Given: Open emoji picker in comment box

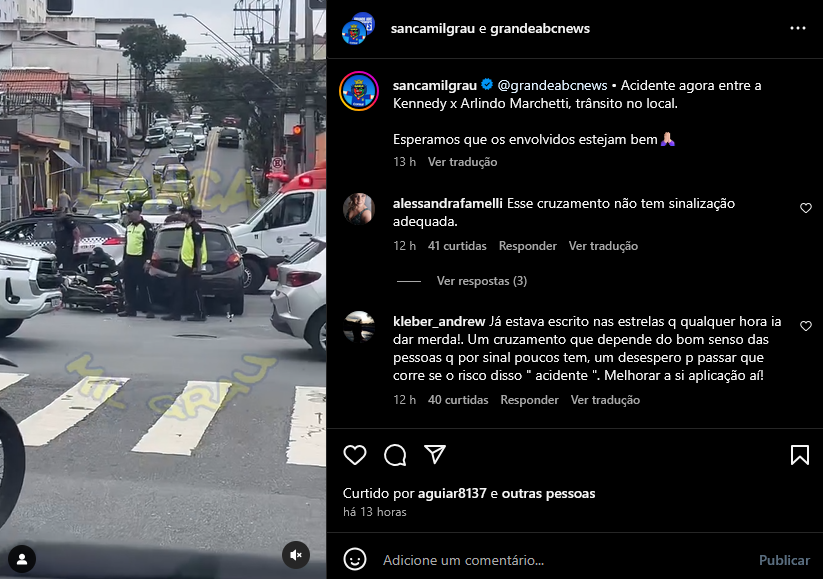Looking at the screenshot, I should pos(355,560).
